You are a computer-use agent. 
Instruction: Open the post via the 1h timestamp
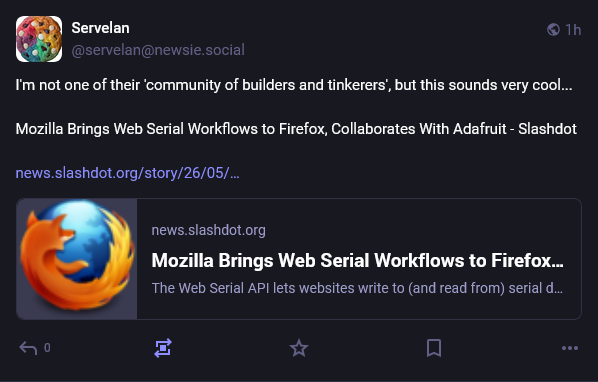point(573,30)
